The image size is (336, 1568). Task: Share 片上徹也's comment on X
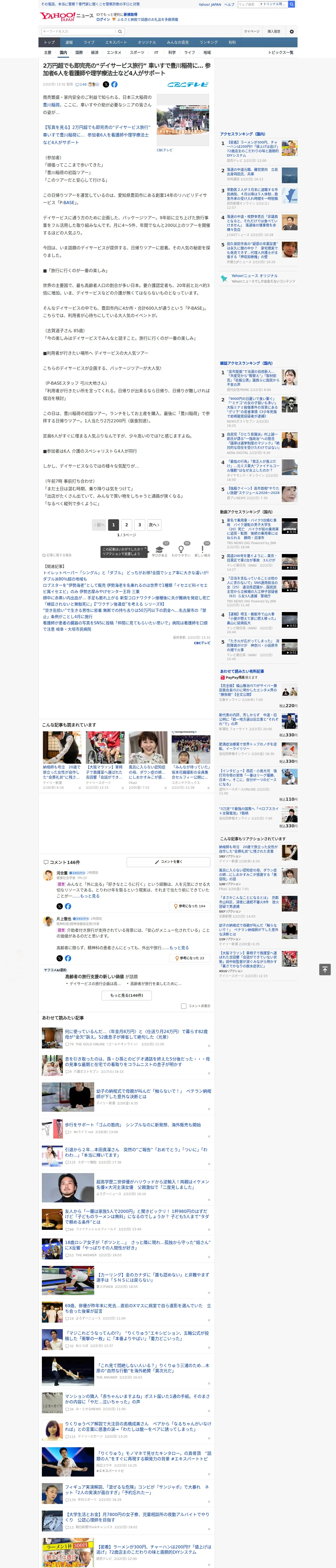pyautogui.click(x=59, y=958)
